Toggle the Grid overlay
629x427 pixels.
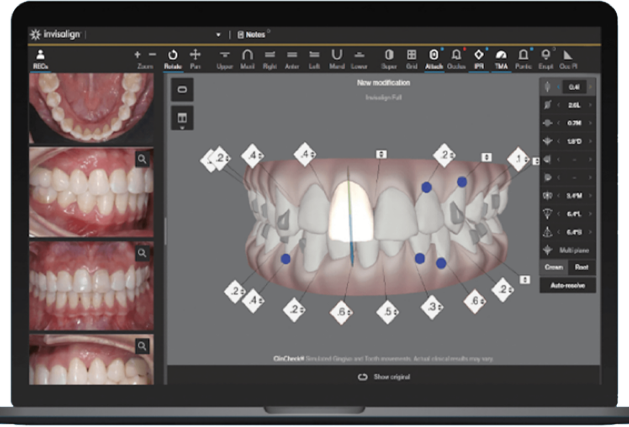(412, 59)
